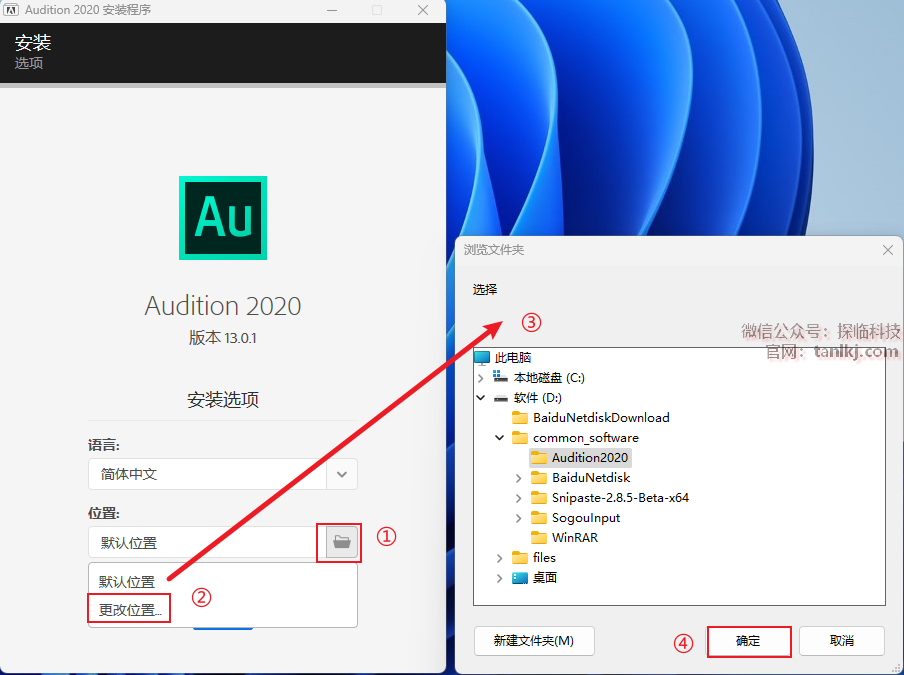Open the 简体中文 language dropdown arrow
The width and height of the screenshot is (904, 675).
[x=342, y=474]
